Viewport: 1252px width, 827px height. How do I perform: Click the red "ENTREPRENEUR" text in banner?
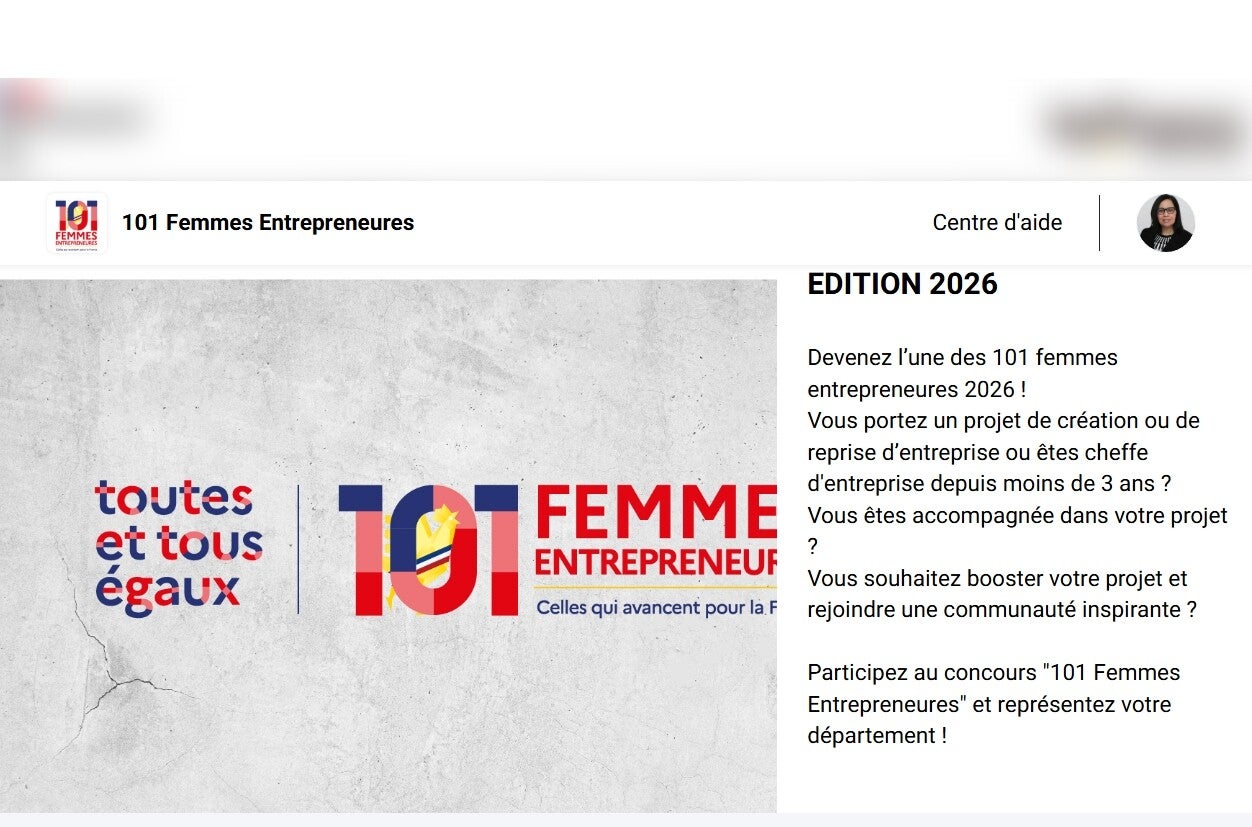point(656,563)
